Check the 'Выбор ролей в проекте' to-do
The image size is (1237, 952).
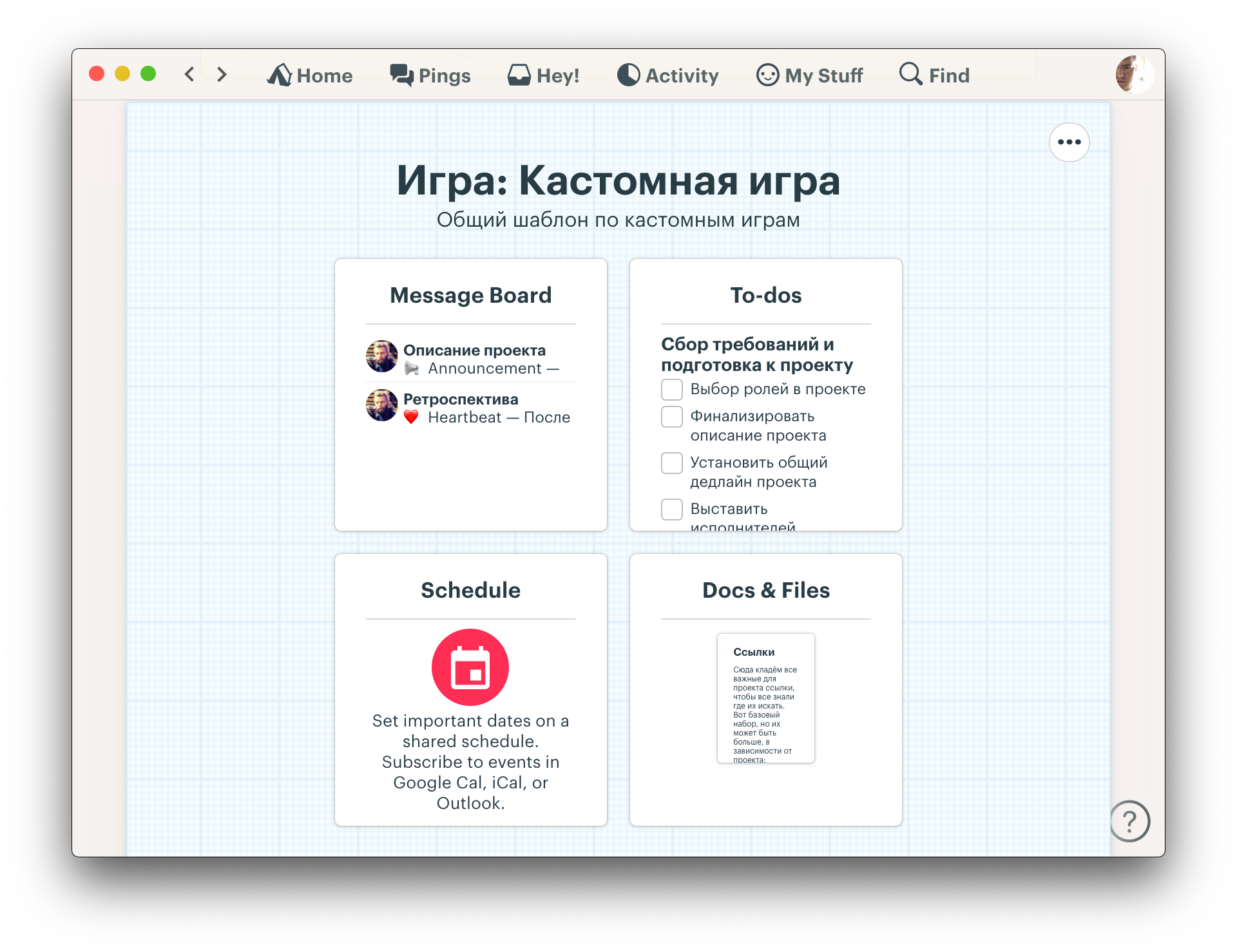click(x=672, y=390)
